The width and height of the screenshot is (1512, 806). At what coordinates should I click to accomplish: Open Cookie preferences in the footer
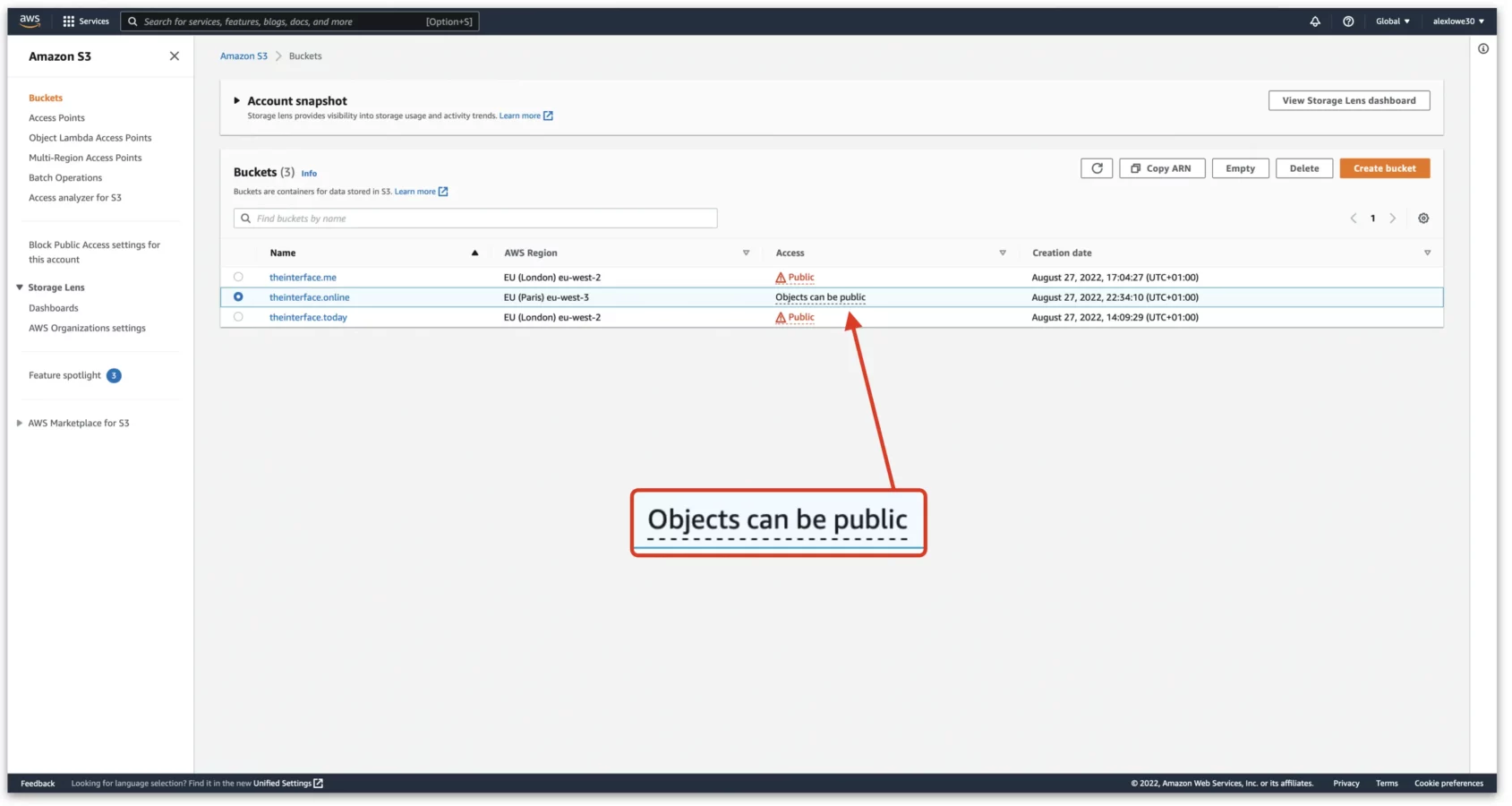[x=1448, y=784]
